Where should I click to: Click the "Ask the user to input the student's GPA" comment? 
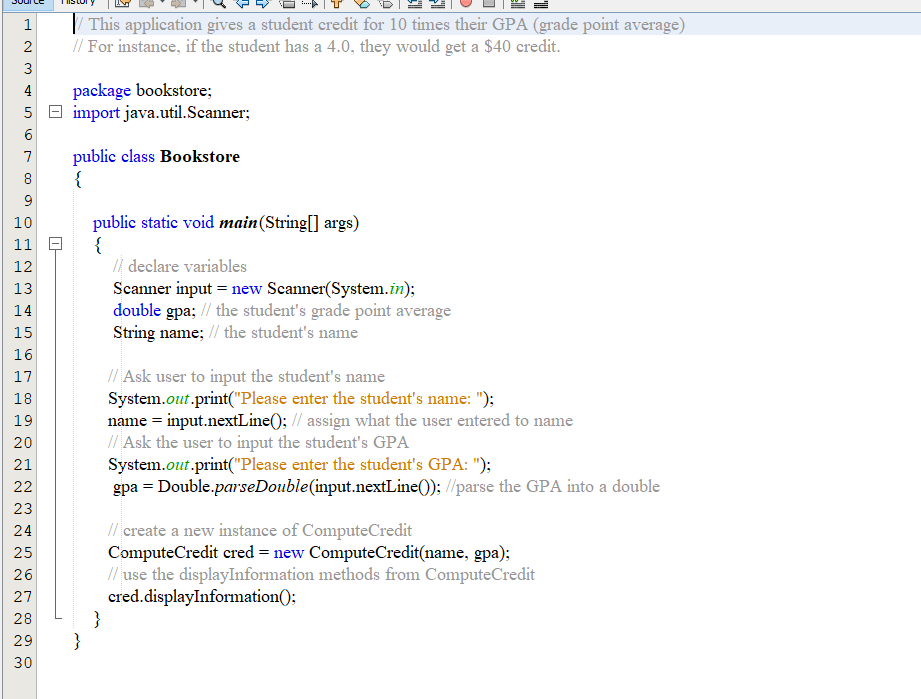click(x=258, y=442)
